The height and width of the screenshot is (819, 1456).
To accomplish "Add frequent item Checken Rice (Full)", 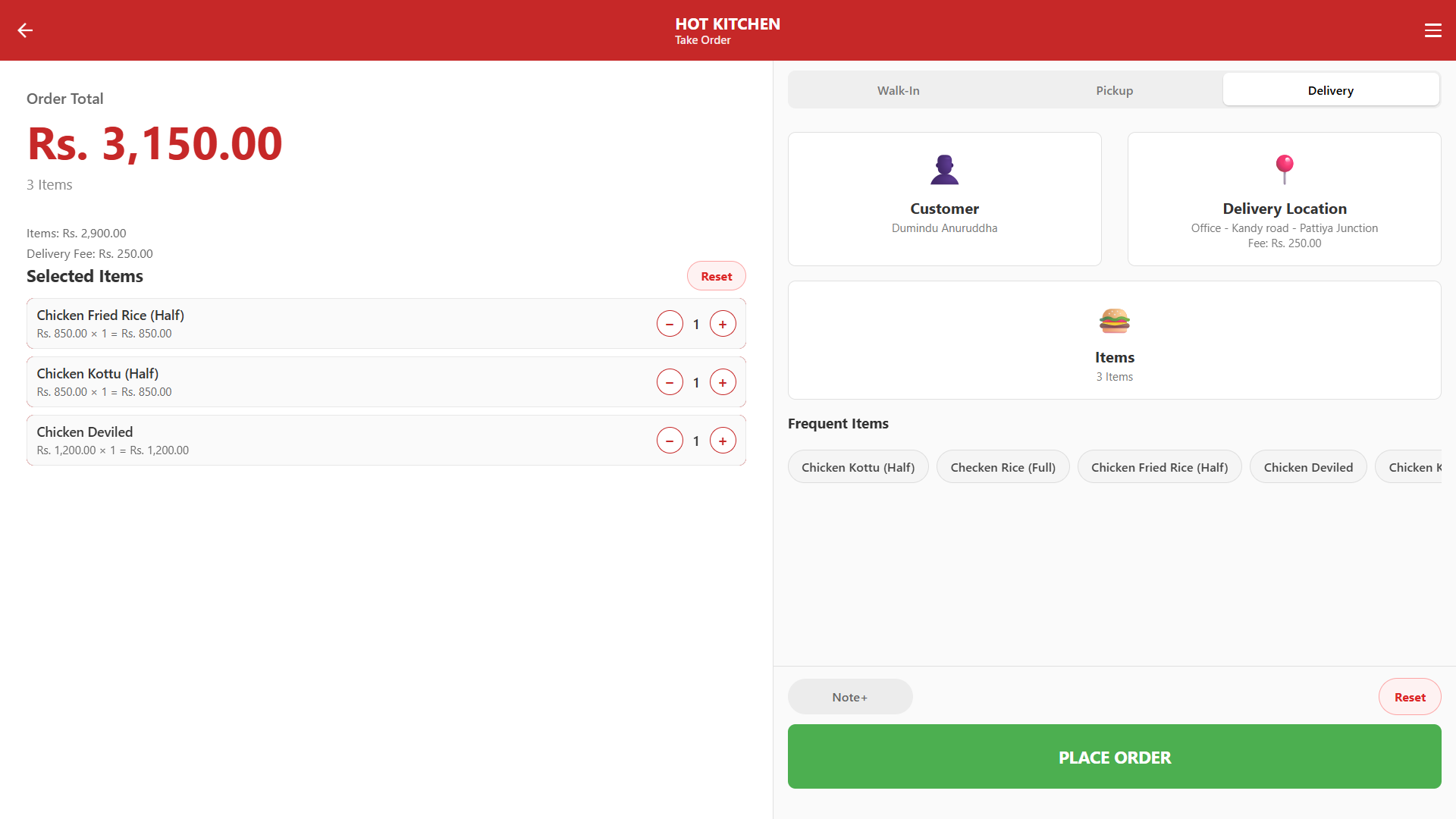I will tap(1003, 467).
